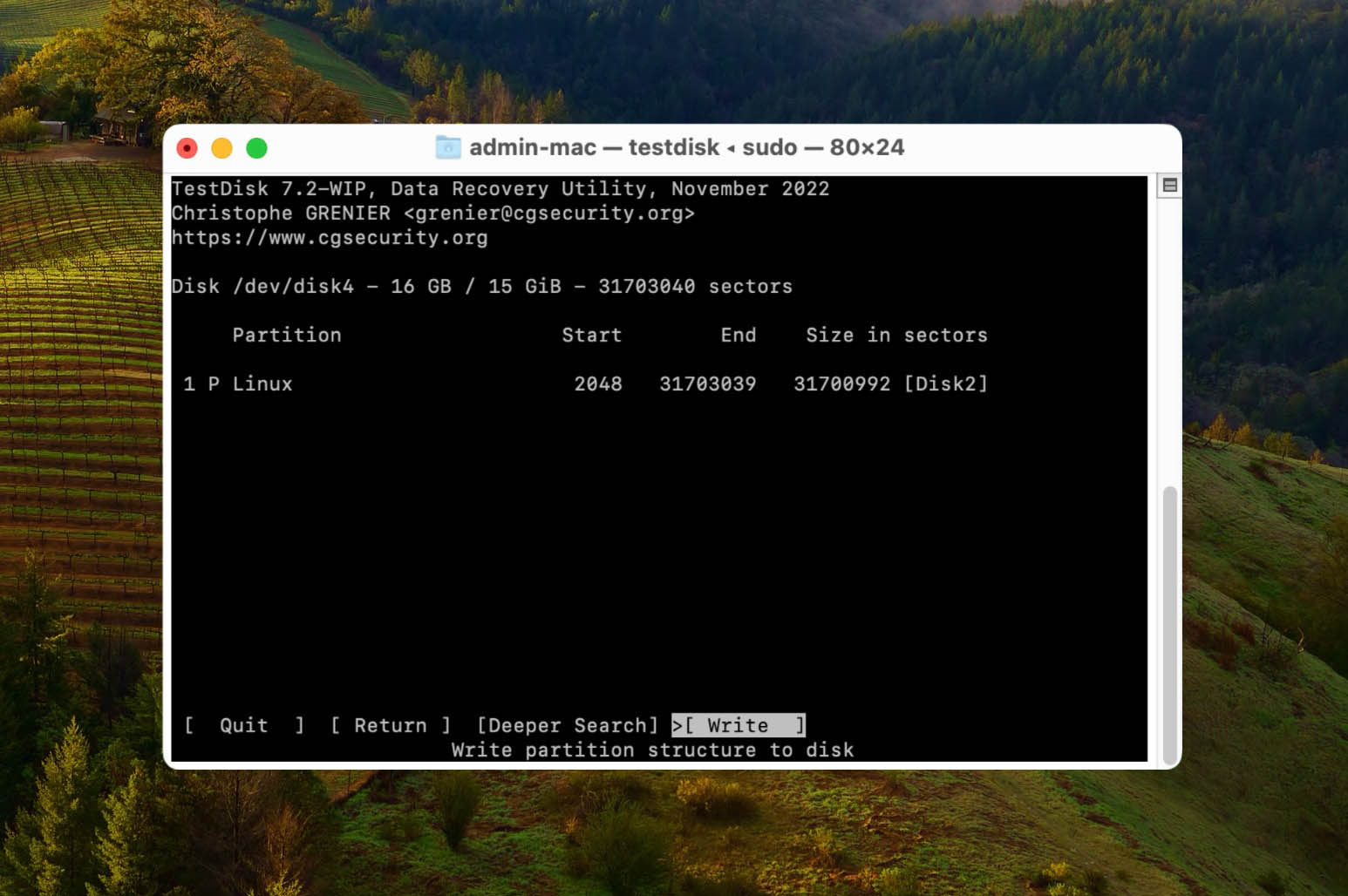Click the 'Write partition structure to disk' hint
This screenshot has width=1348, height=896.
click(x=652, y=750)
